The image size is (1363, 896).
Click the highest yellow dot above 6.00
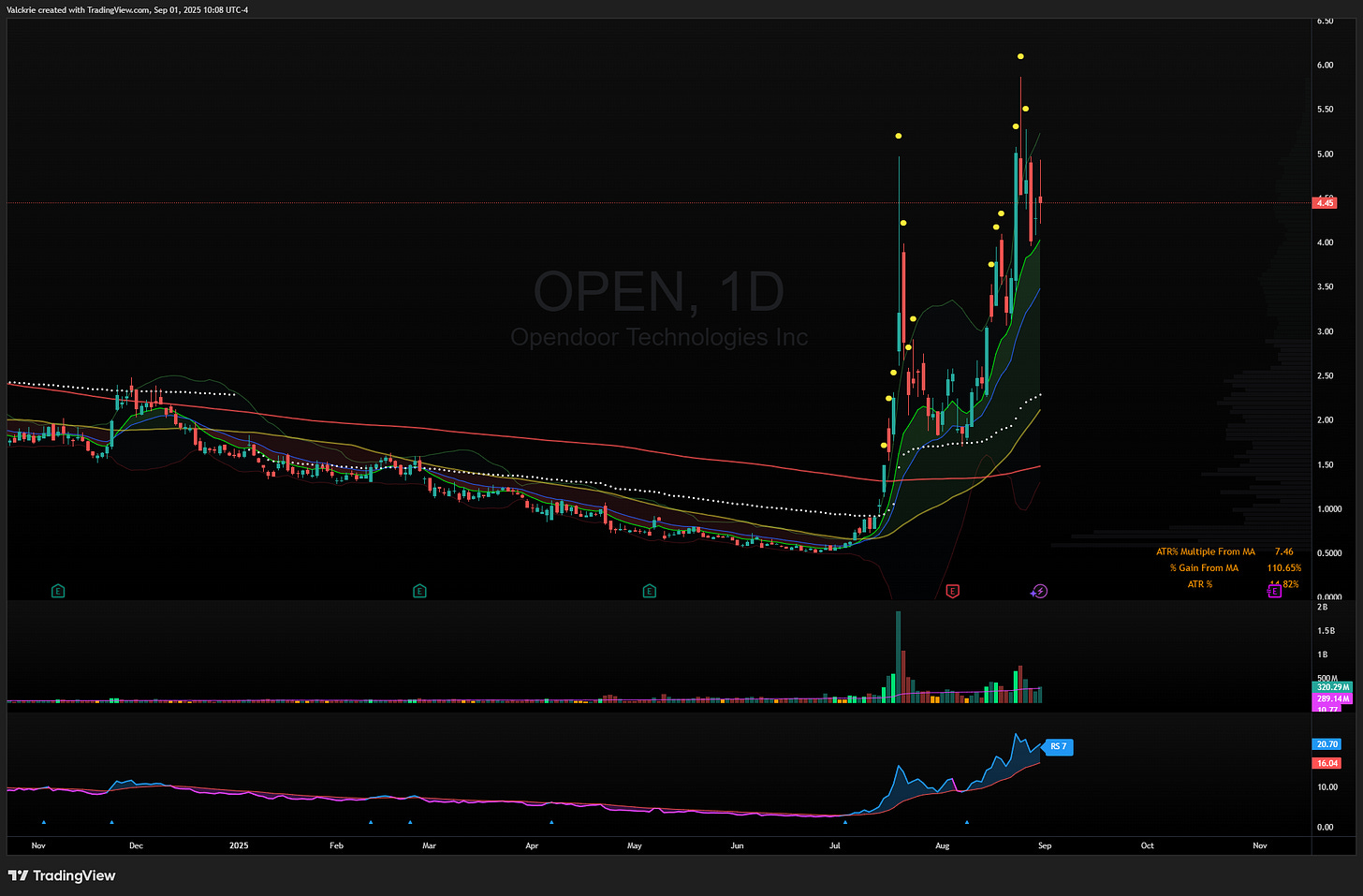click(1020, 57)
